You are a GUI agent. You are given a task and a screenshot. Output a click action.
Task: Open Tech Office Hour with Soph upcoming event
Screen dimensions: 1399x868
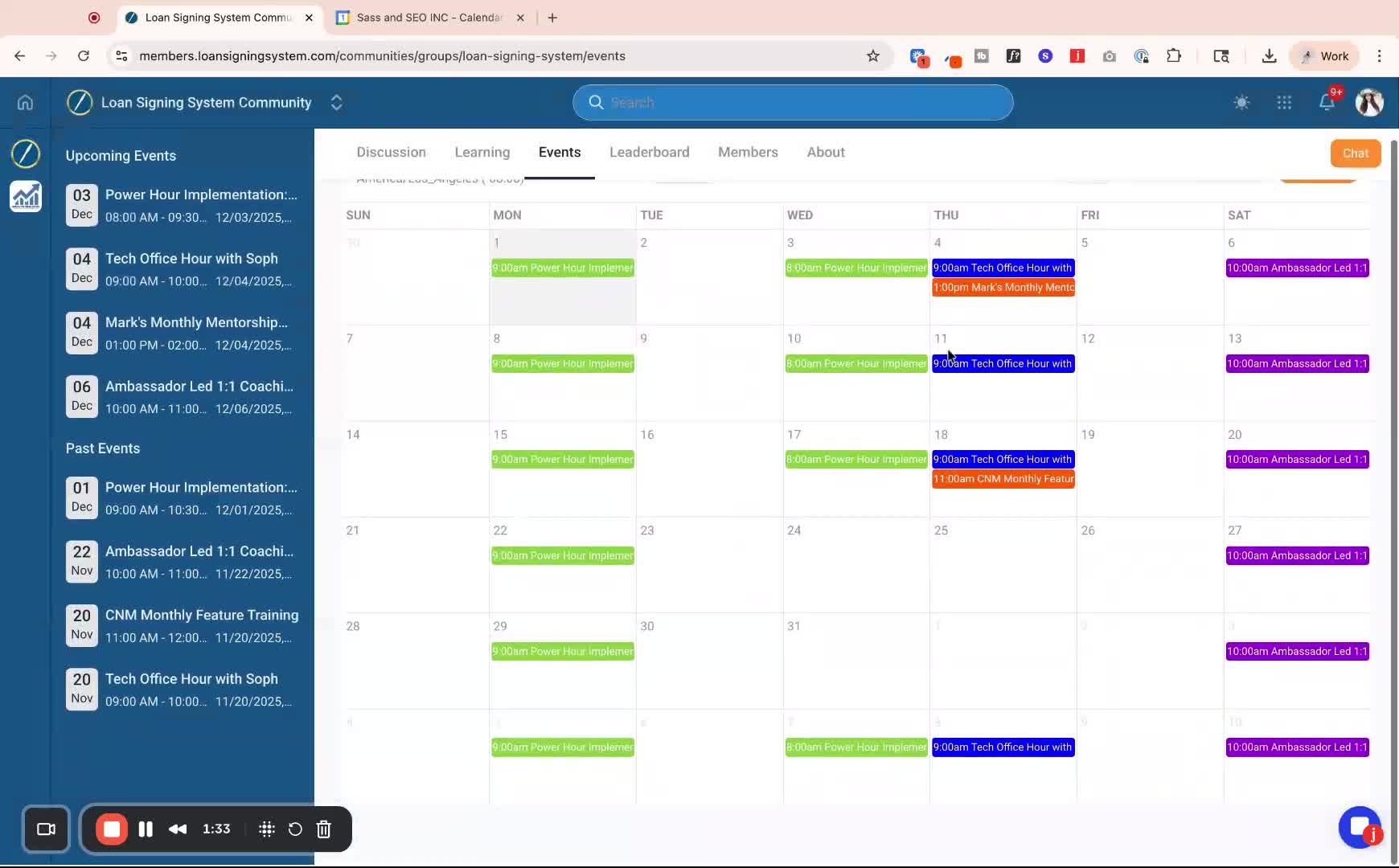click(183, 268)
